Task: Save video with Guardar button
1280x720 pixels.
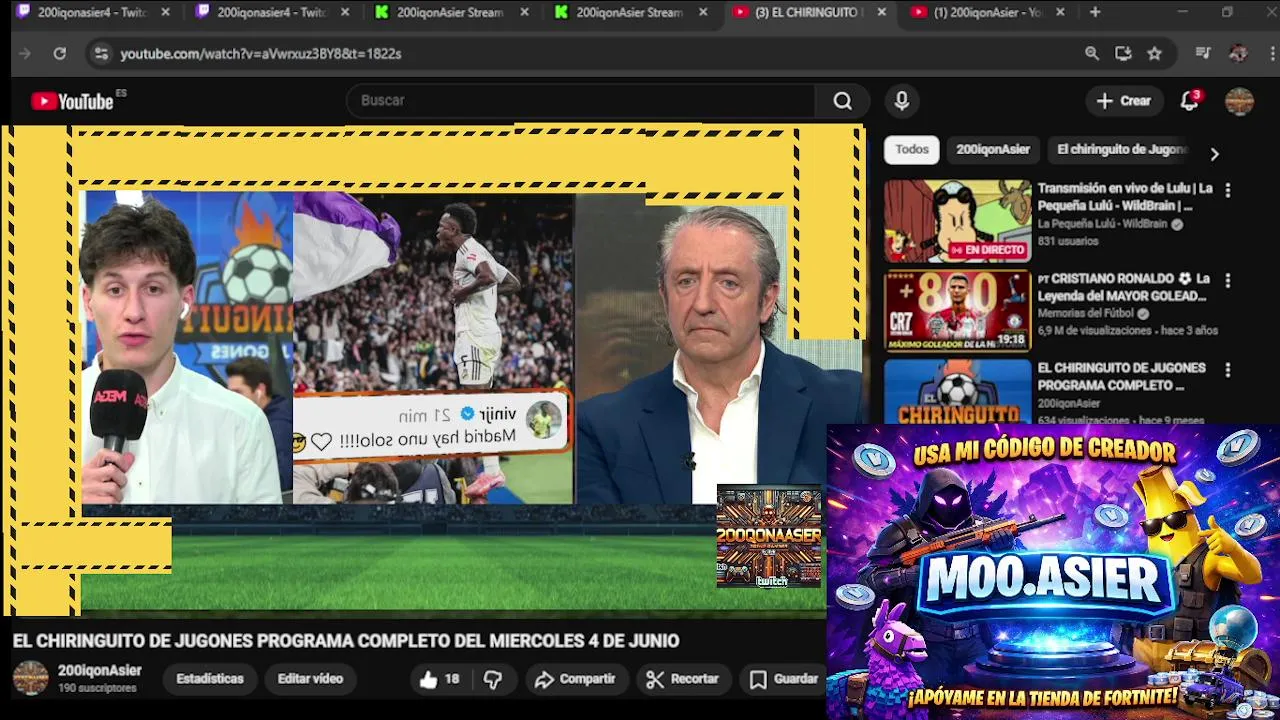Action: (784, 679)
